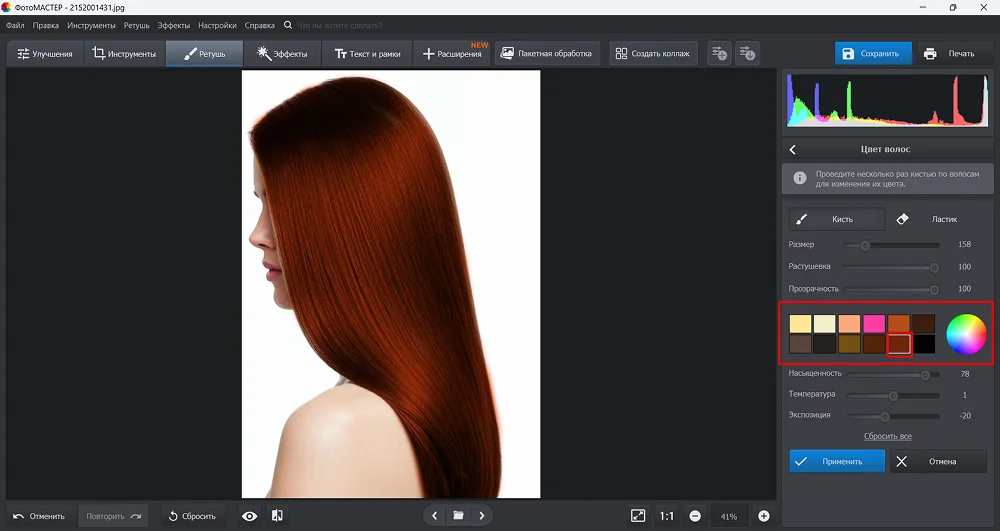
Task: Click the Печать button
Action: click(951, 54)
